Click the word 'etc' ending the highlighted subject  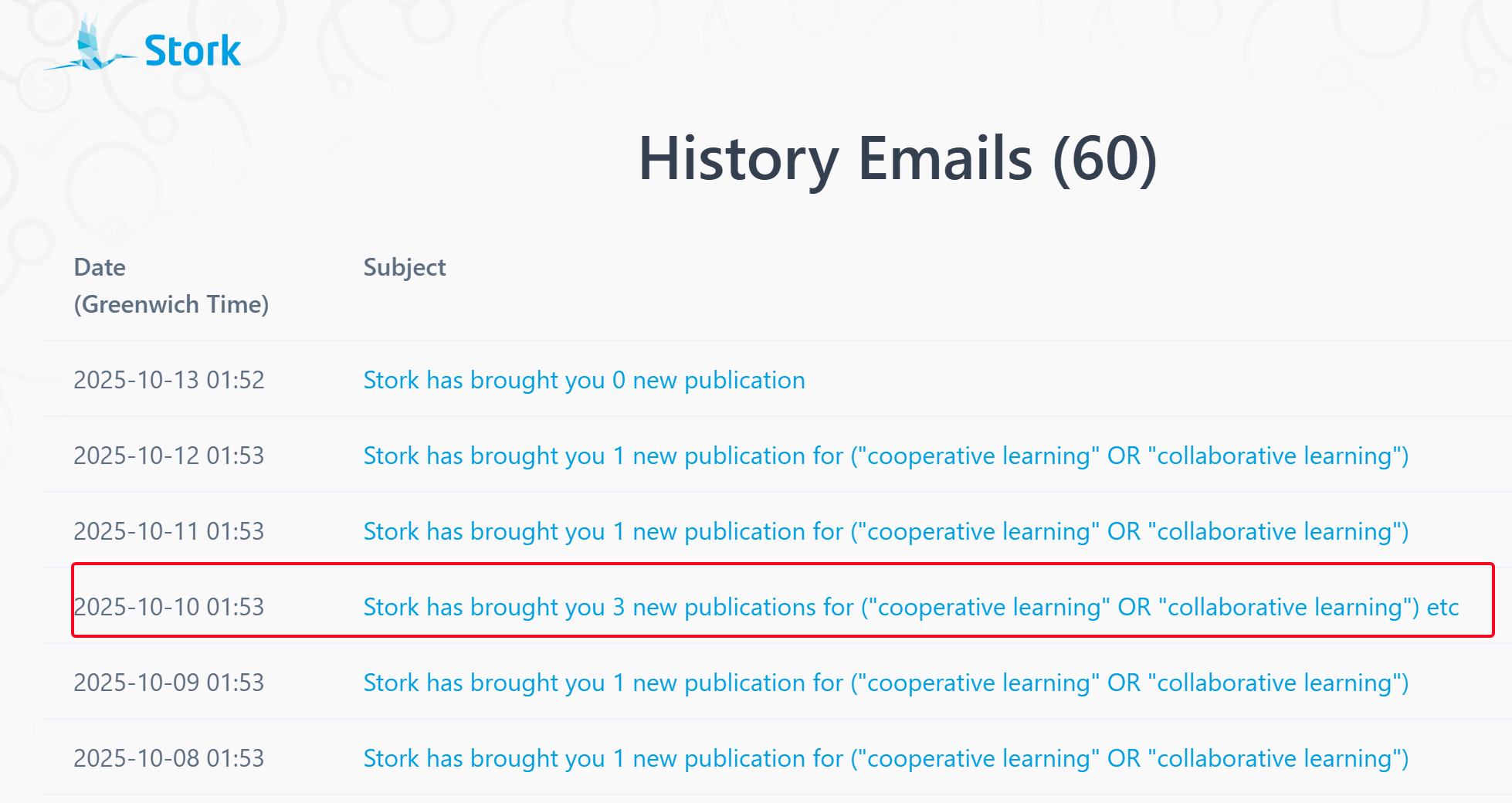[1443, 607]
